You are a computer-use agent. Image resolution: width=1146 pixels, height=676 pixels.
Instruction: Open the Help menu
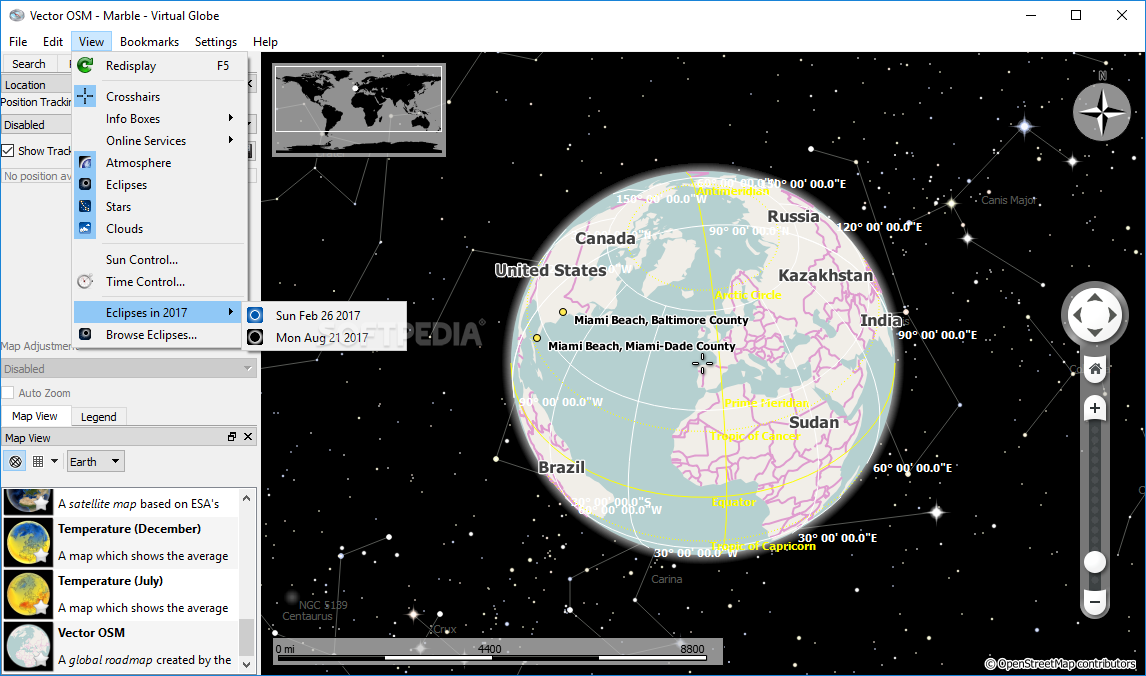(265, 42)
